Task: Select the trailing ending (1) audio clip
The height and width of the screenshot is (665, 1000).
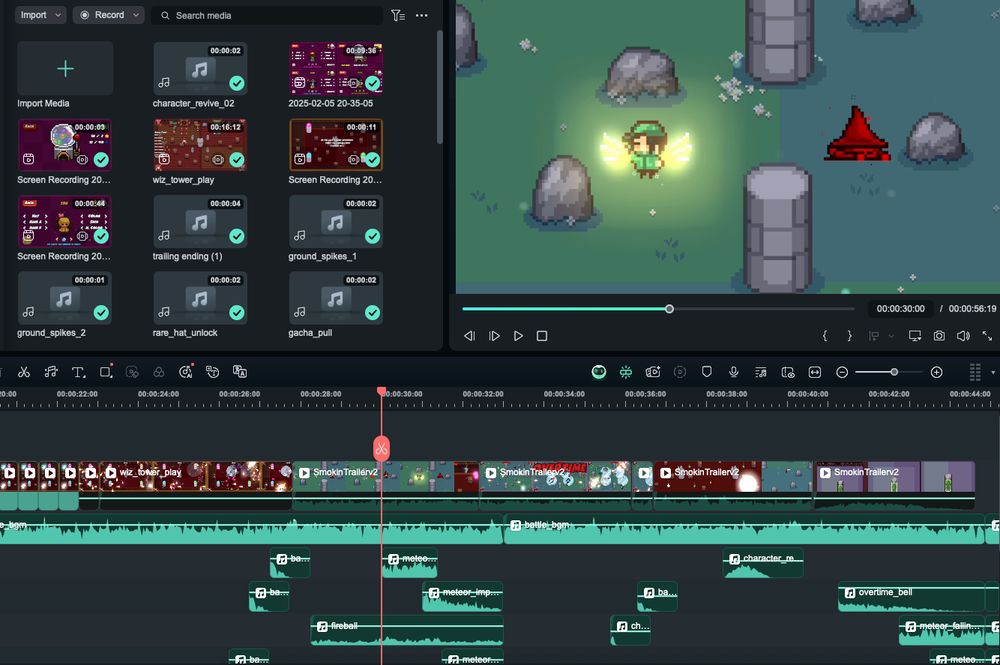Action: (x=200, y=221)
